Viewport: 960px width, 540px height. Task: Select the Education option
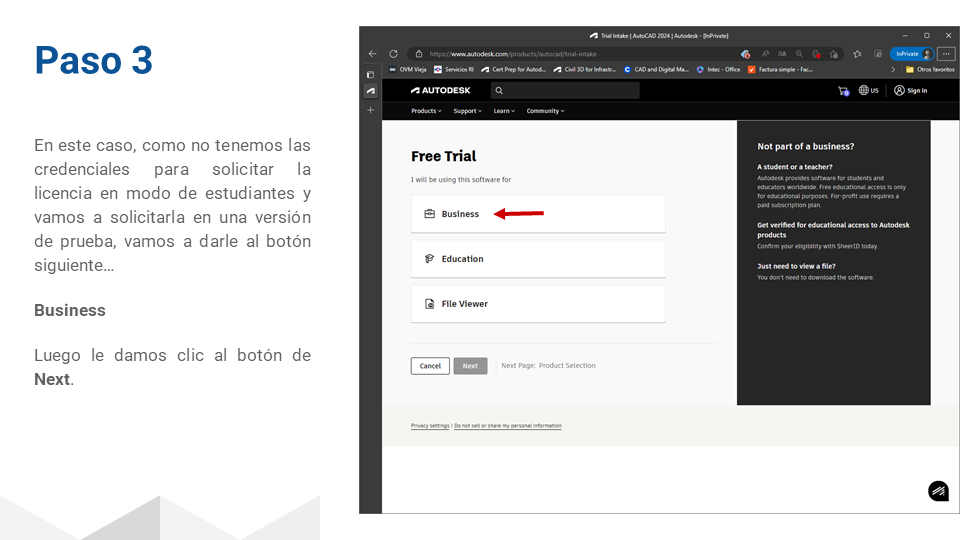(538, 259)
